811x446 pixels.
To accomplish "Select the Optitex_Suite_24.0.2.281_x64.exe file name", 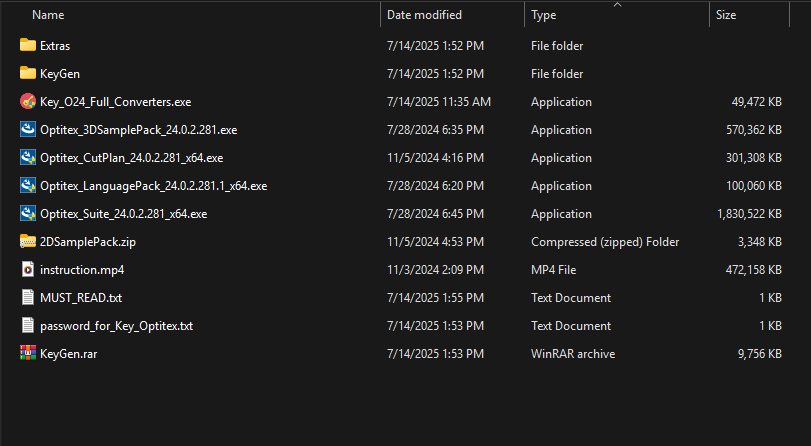I will [x=123, y=213].
